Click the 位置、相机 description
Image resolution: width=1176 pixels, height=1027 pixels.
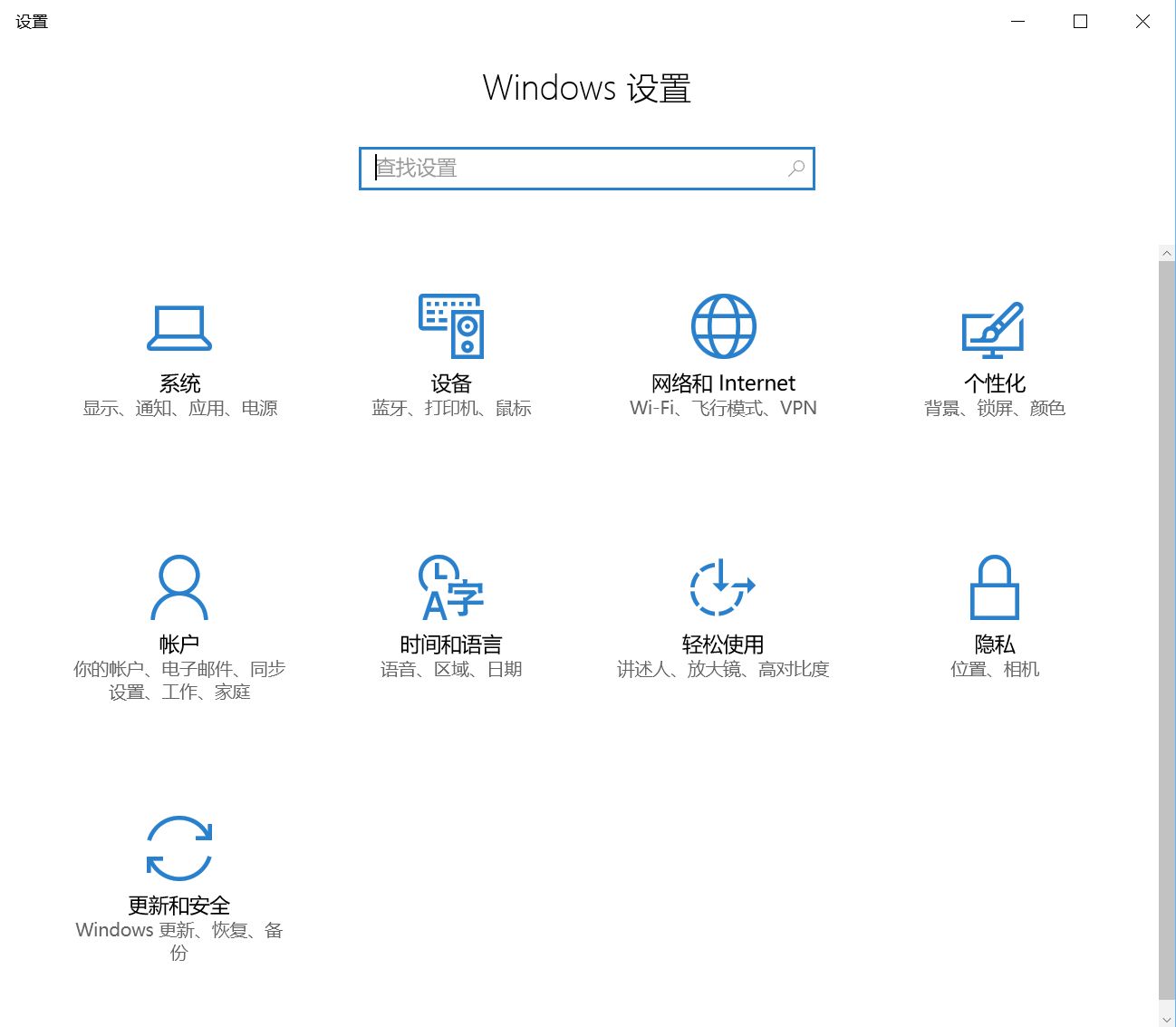coord(995,670)
